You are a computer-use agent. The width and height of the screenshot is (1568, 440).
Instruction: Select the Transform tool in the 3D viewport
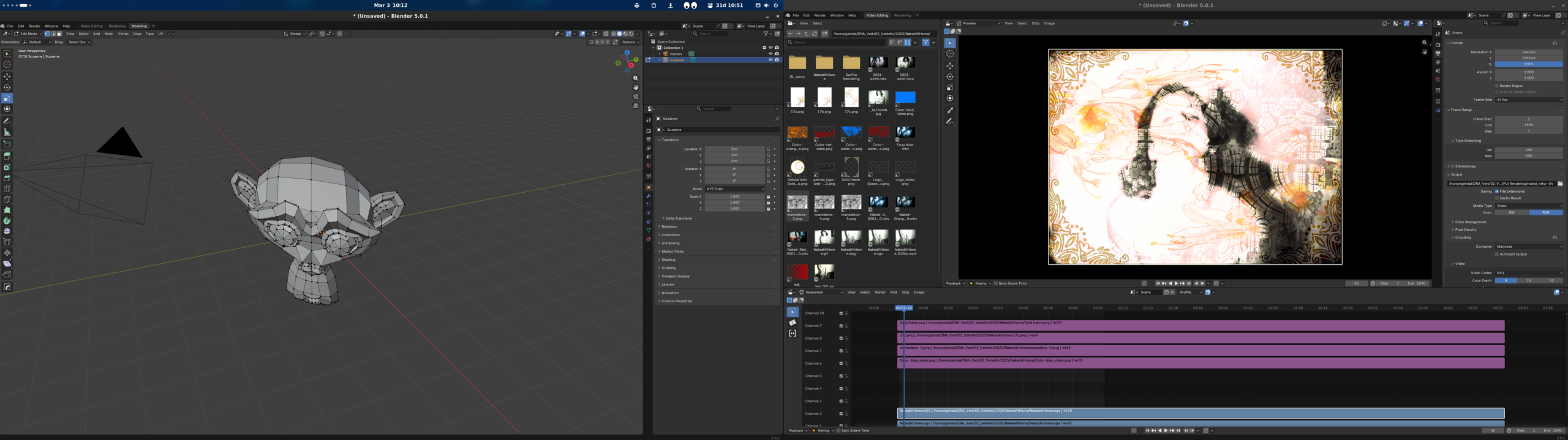tap(7, 109)
